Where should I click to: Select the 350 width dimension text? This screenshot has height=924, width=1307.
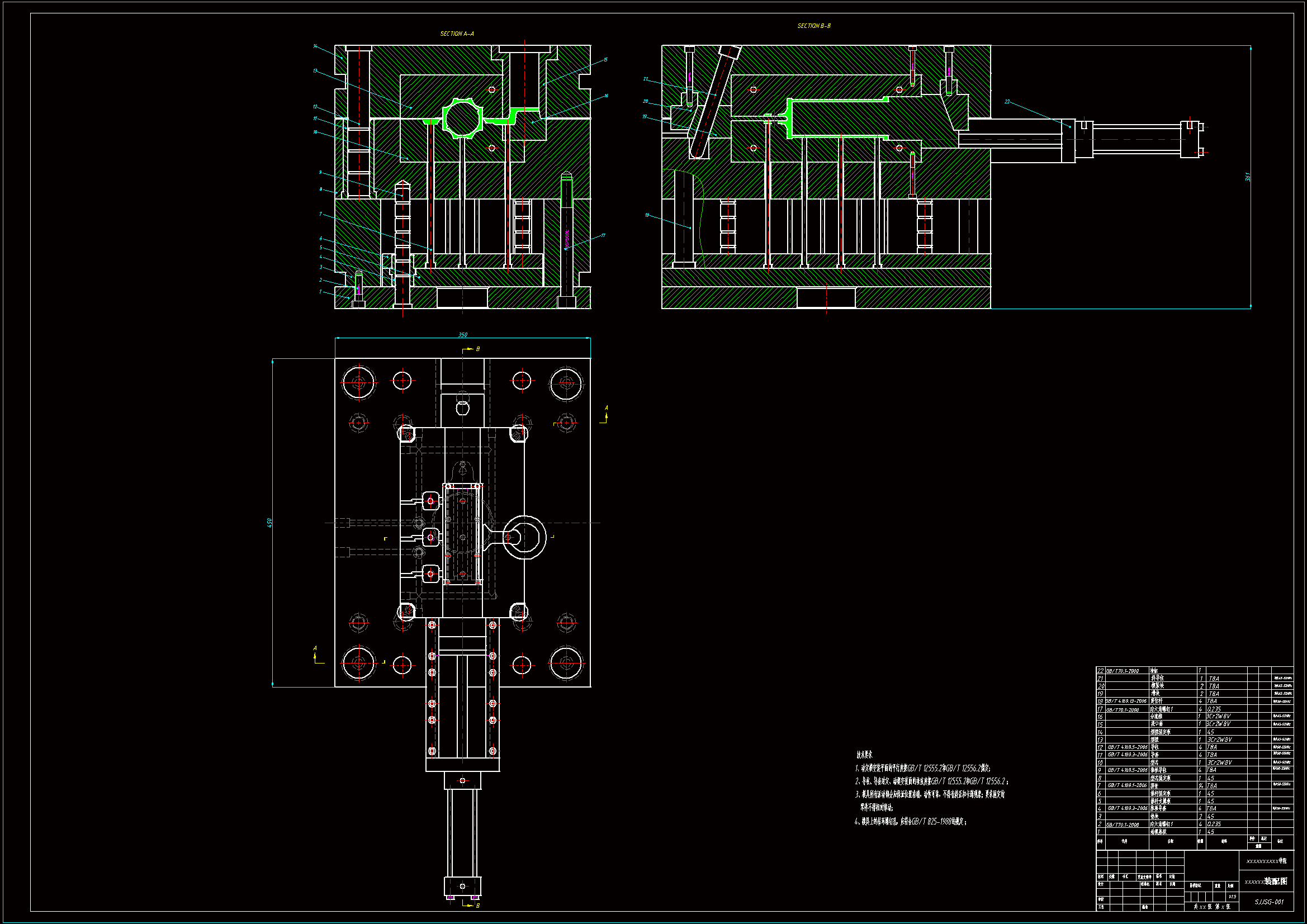[463, 335]
